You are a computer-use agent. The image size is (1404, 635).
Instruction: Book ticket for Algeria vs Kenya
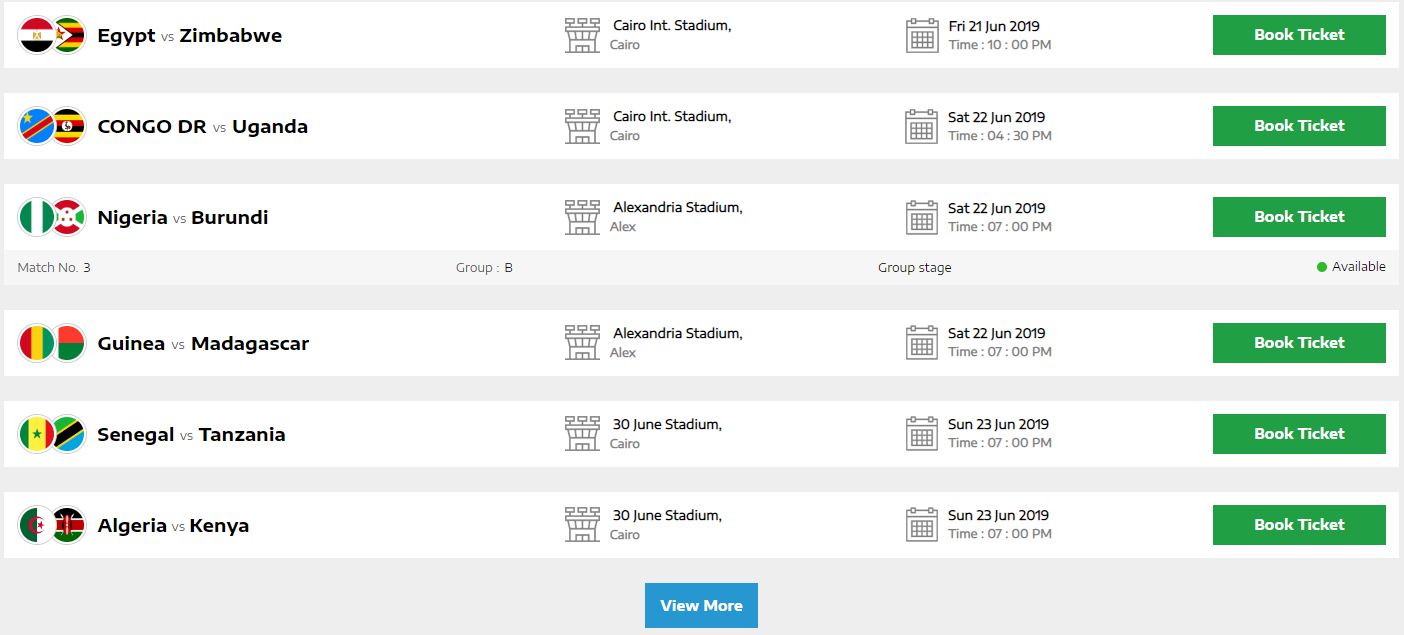click(1298, 525)
